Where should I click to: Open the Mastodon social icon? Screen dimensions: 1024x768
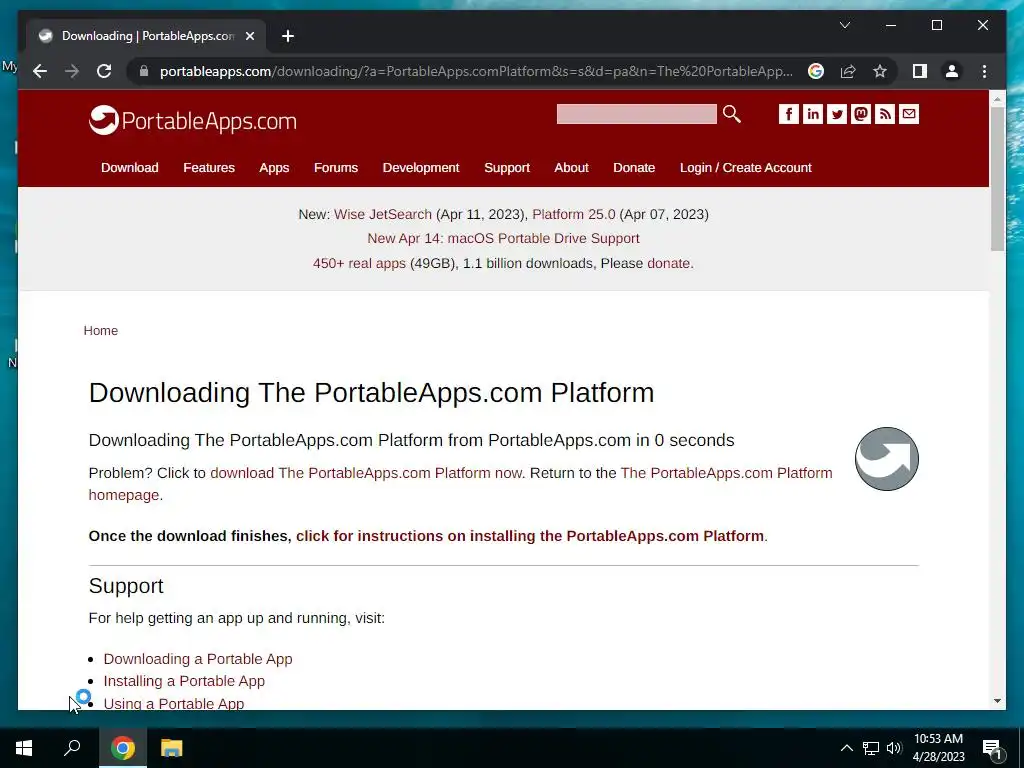tap(861, 114)
